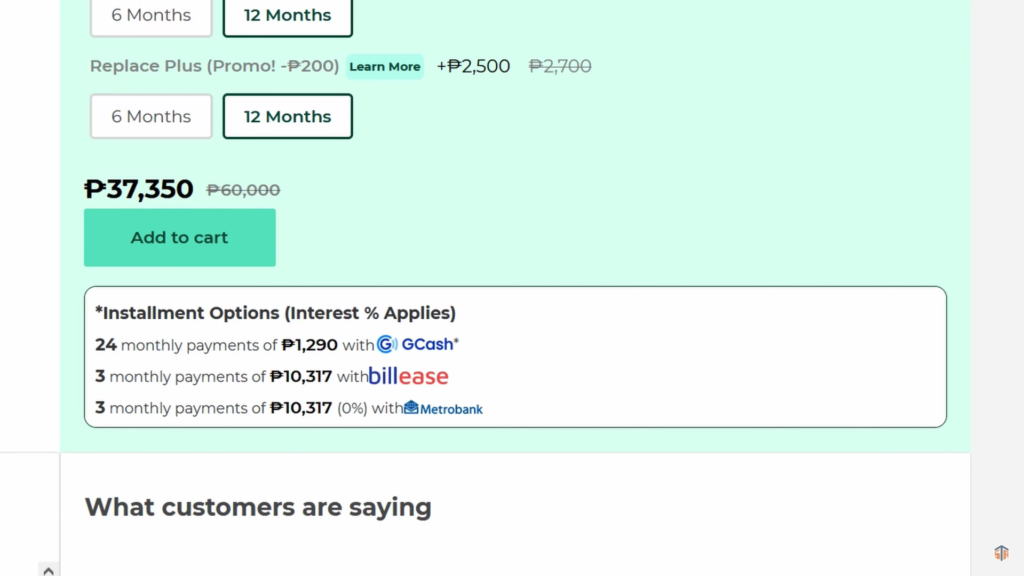Click the ₱1,290 GCash monthly payment amount

(x=310, y=345)
